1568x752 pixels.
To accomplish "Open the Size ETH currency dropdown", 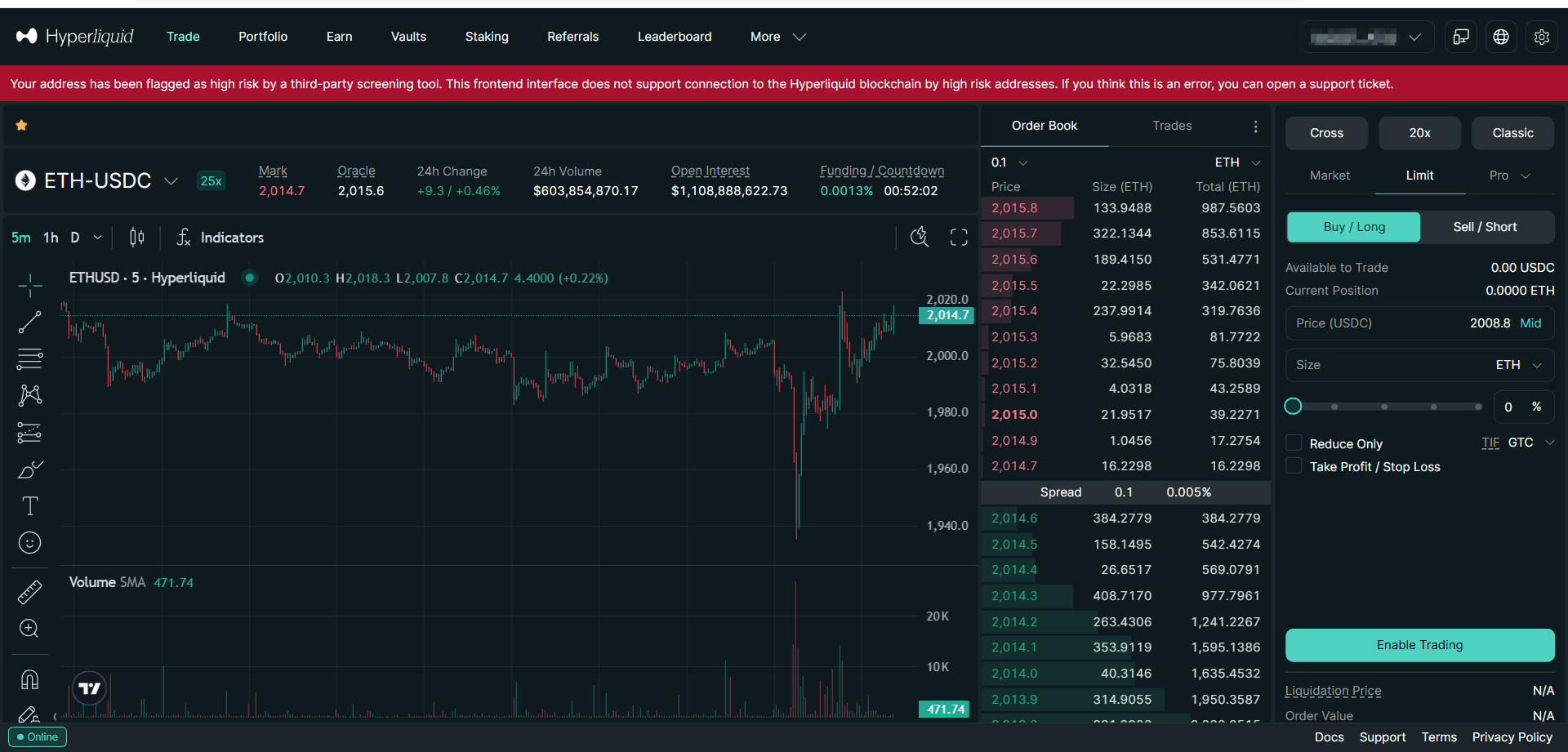I will click(x=1519, y=365).
